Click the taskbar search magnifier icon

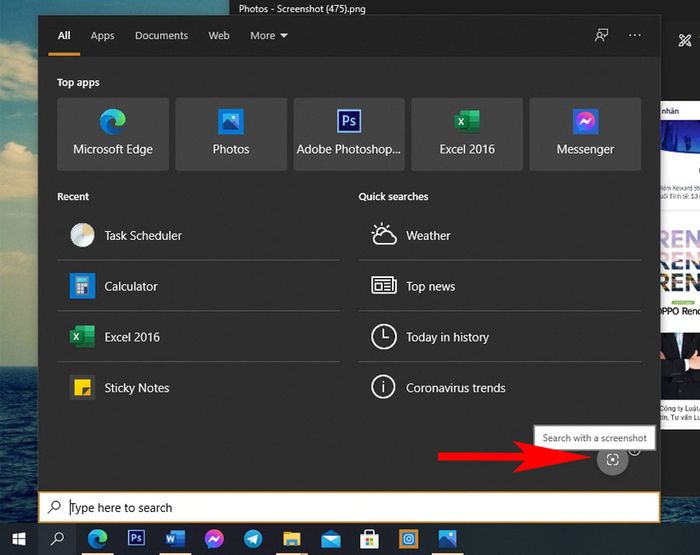pos(57,539)
